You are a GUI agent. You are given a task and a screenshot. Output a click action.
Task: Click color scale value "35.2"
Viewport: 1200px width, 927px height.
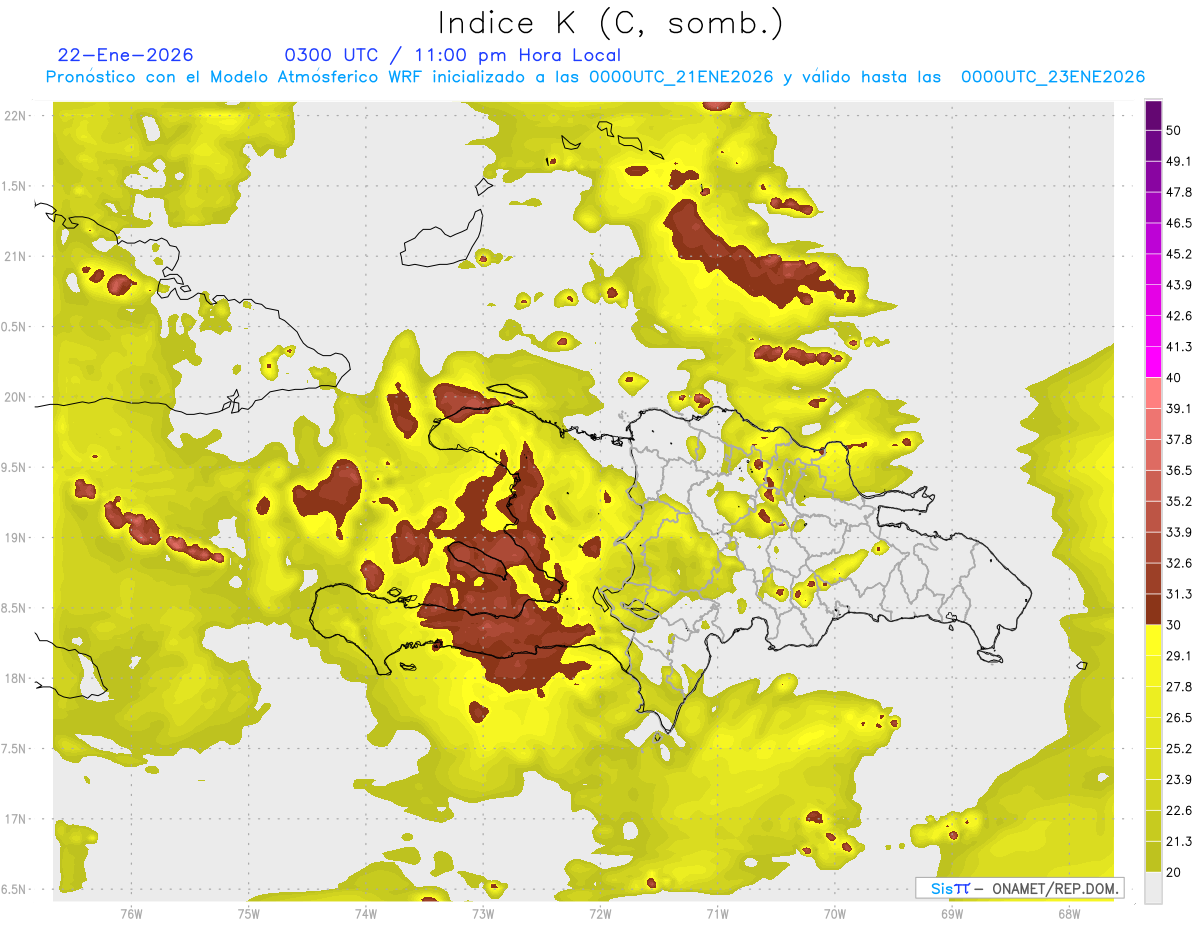point(1179,501)
